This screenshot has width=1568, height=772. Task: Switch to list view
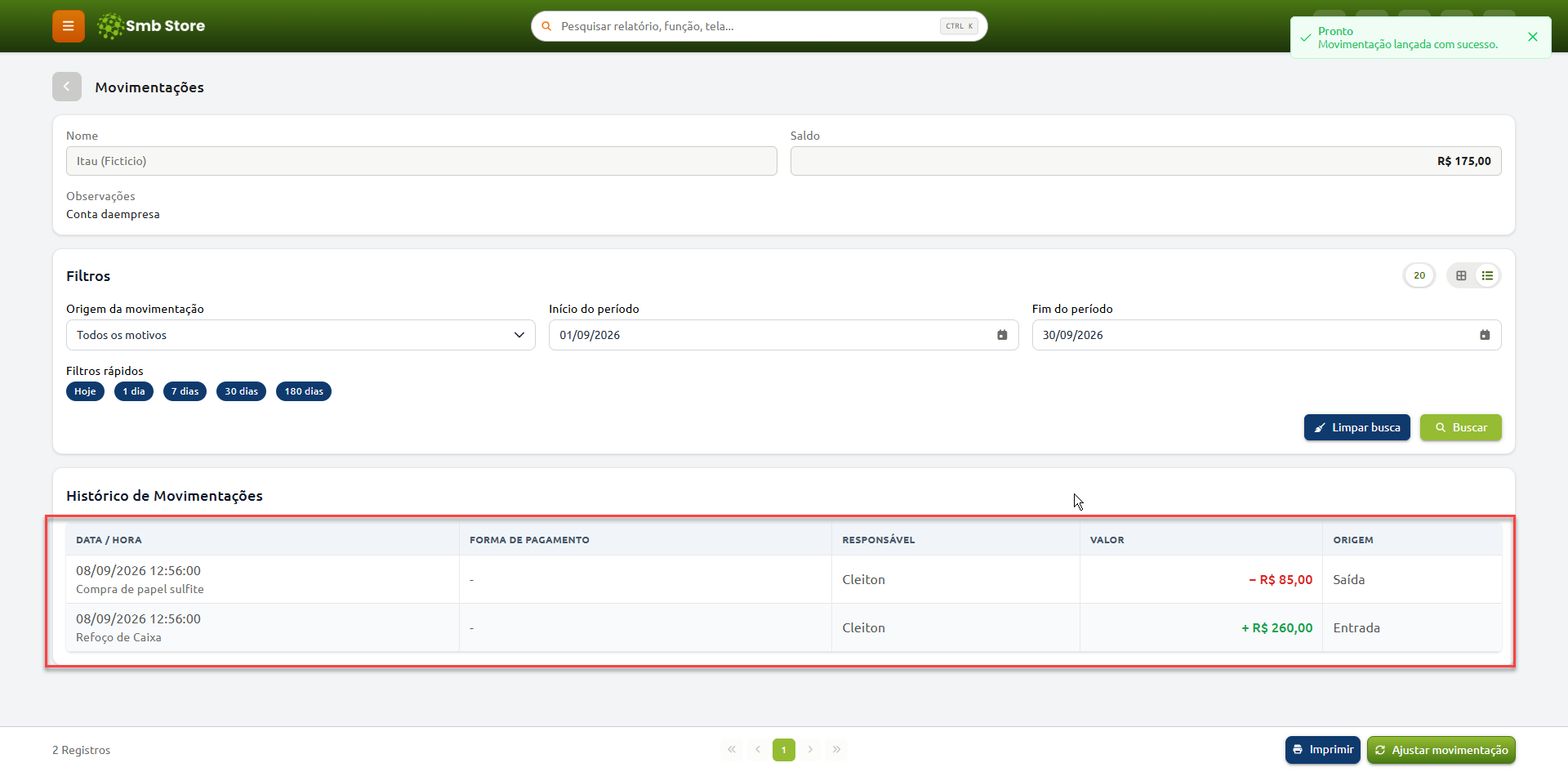point(1487,275)
